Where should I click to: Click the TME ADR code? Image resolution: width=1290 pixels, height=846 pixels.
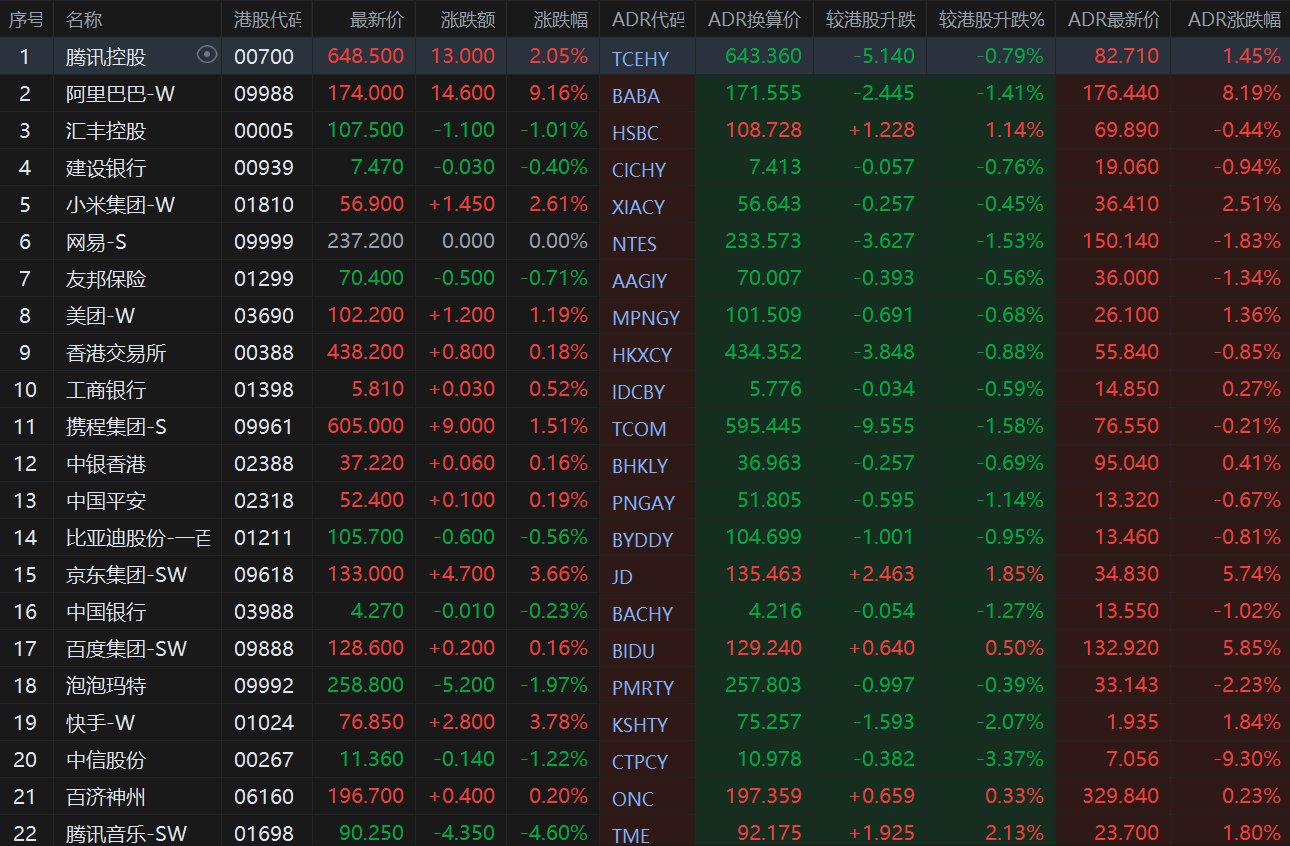tap(631, 836)
